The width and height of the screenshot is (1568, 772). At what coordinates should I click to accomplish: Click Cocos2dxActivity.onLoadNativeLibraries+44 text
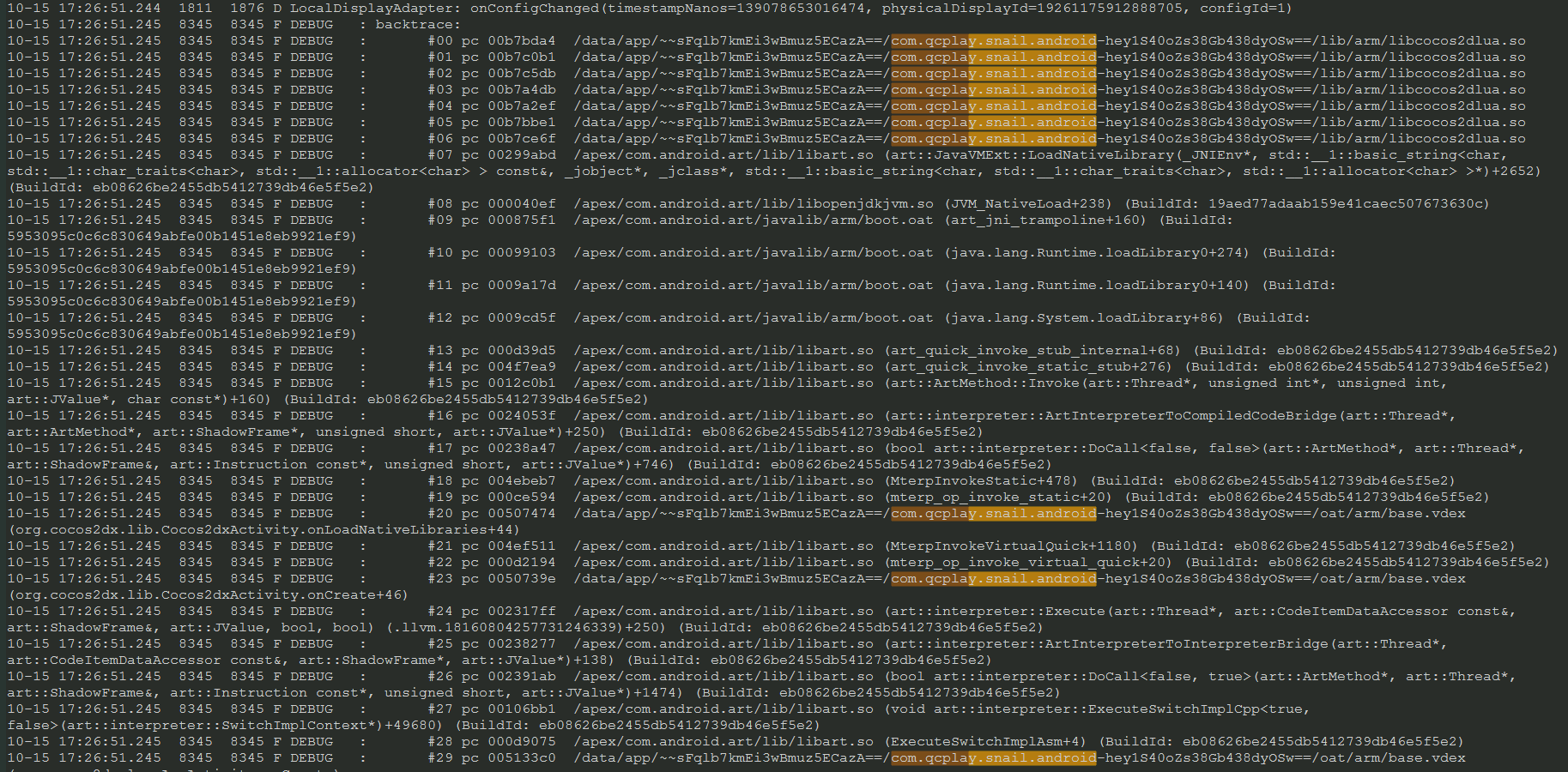(x=264, y=529)
